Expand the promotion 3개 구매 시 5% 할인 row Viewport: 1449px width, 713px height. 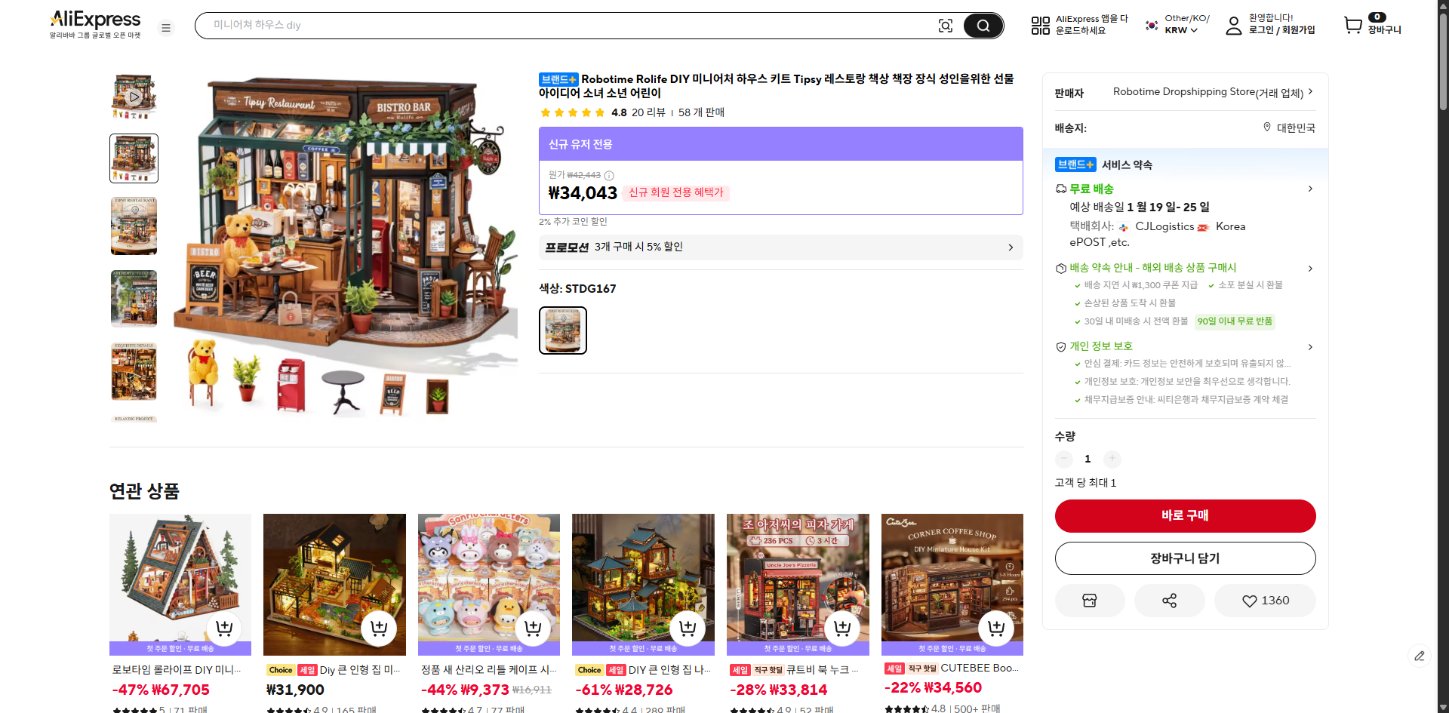pos(780,247)
